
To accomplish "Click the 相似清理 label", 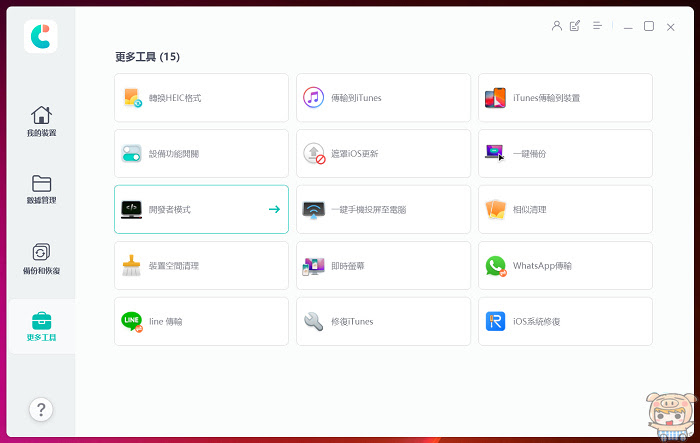I will click(x=529, y=210).
